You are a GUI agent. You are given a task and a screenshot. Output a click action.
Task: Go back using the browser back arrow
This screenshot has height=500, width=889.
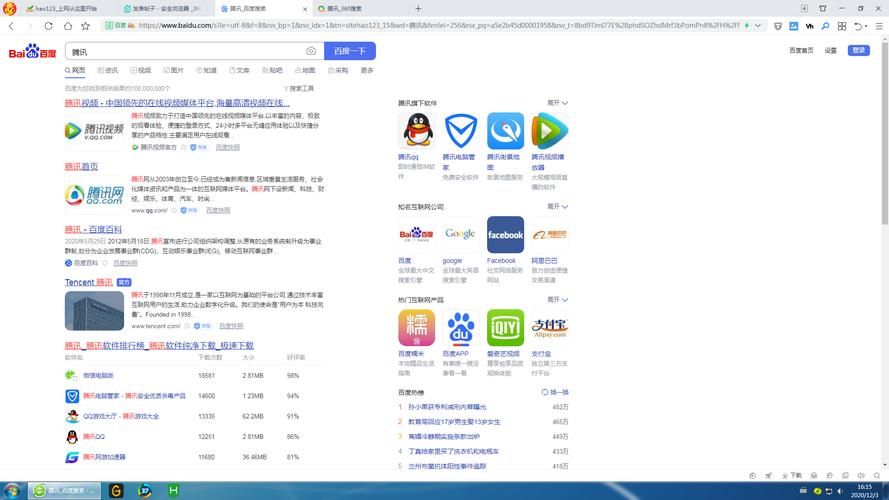coord(11,26)
